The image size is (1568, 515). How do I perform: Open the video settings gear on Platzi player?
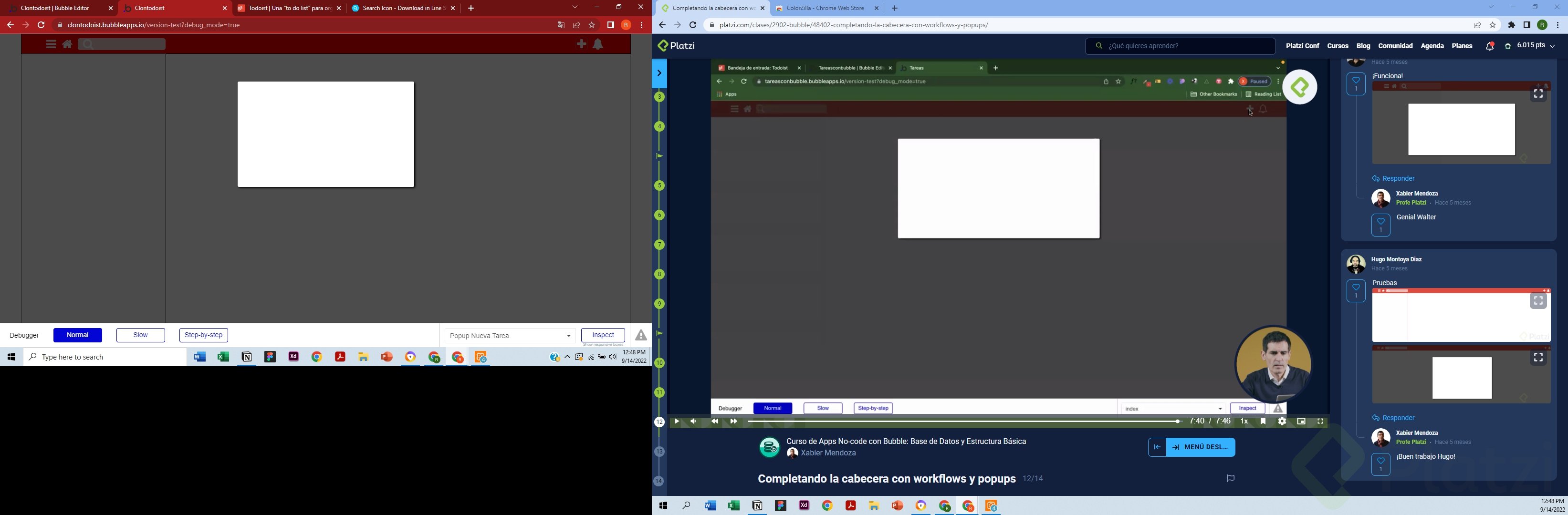pyautogui.click(x=1282, y=421)
